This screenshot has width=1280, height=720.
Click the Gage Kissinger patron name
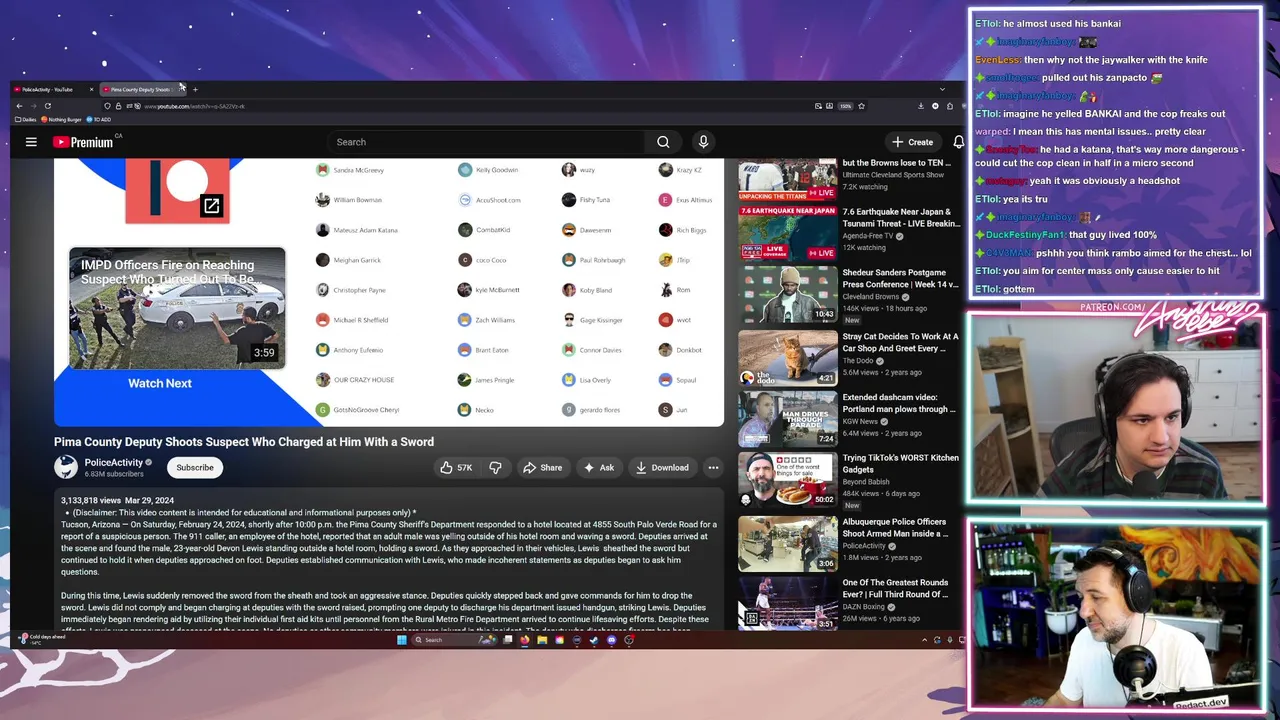(601, 320)
